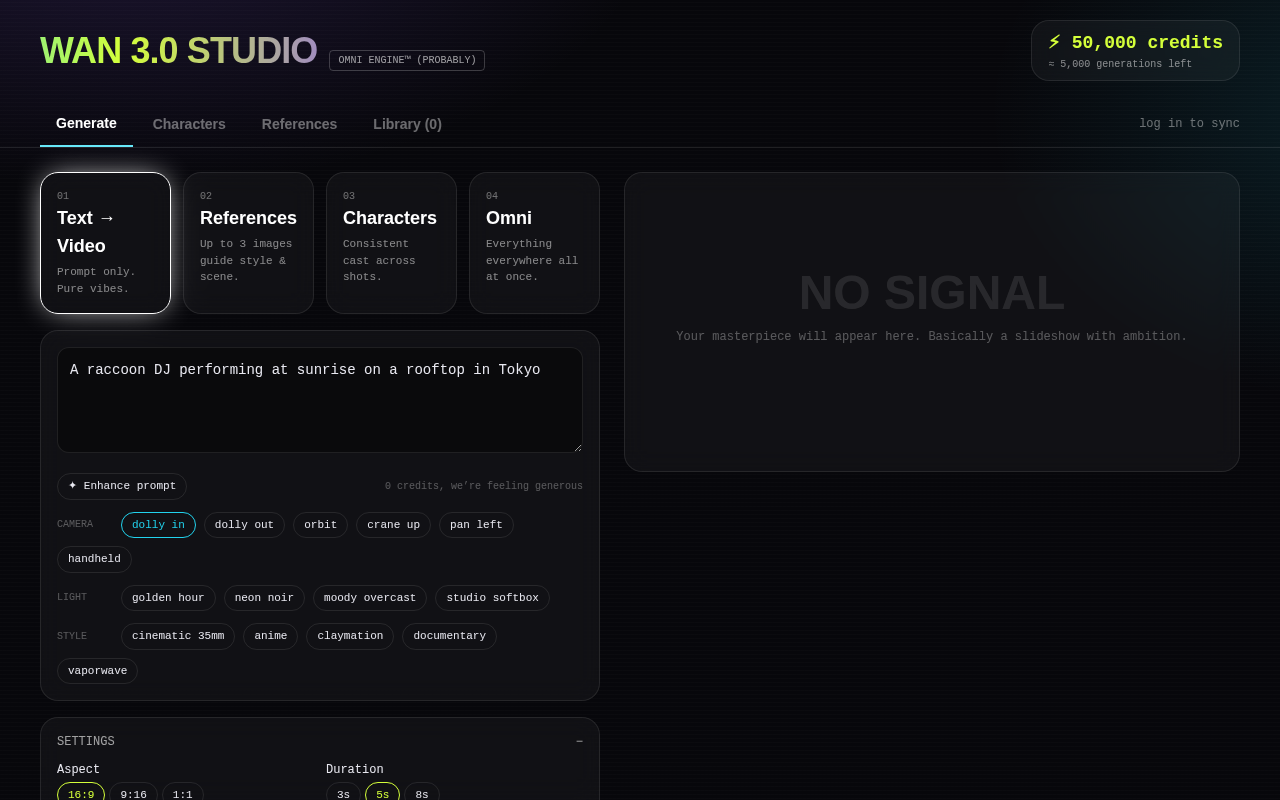Pick golden hour lighting chip
The height and width of the screenshot is (800, 1280).
pyautogui.click(x=168, y=598)
